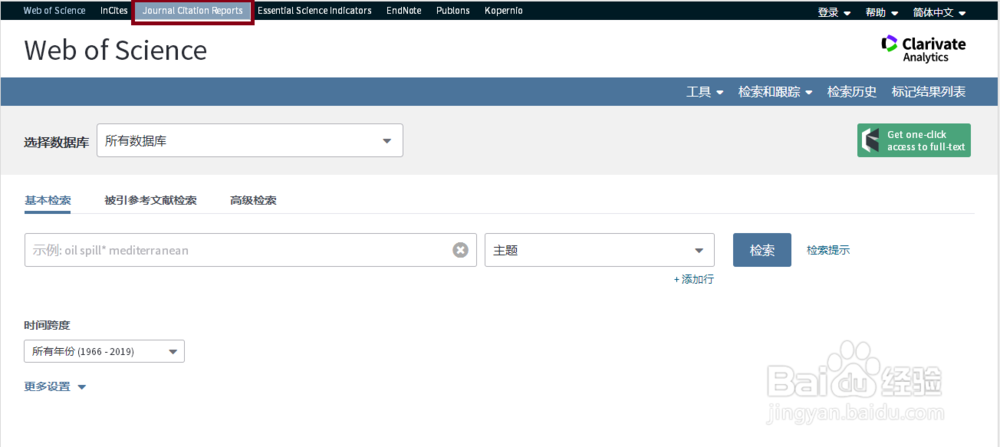Open the 所有数据库 database selector

click(250, 140)
